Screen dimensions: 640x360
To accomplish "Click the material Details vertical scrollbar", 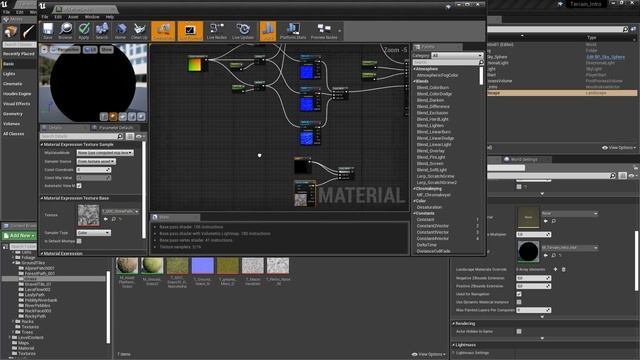I will 144,190.
